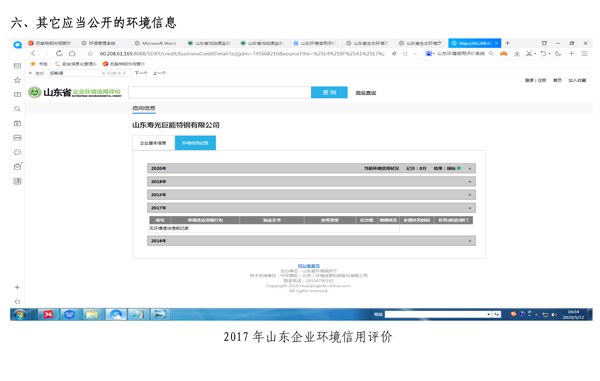The image size is (600, 381).
Task: Open the hamburger menu icon
Action: click(x=584, y=54)
